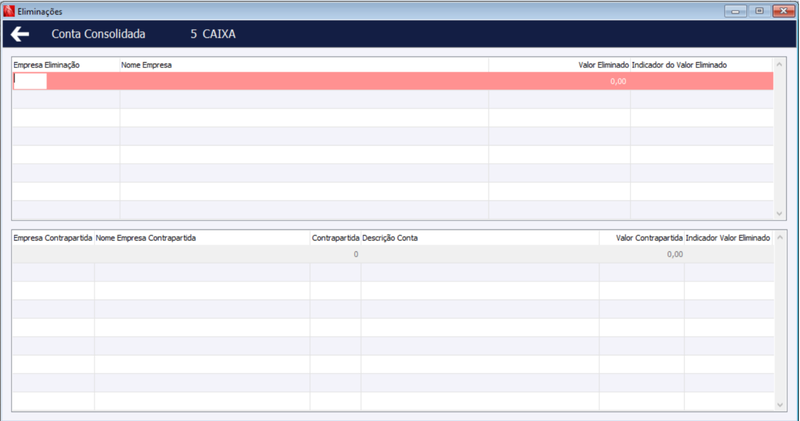Go back using the white arrow icon
The height and width of the screenshot is (421, 800).
tap(20, 34)
